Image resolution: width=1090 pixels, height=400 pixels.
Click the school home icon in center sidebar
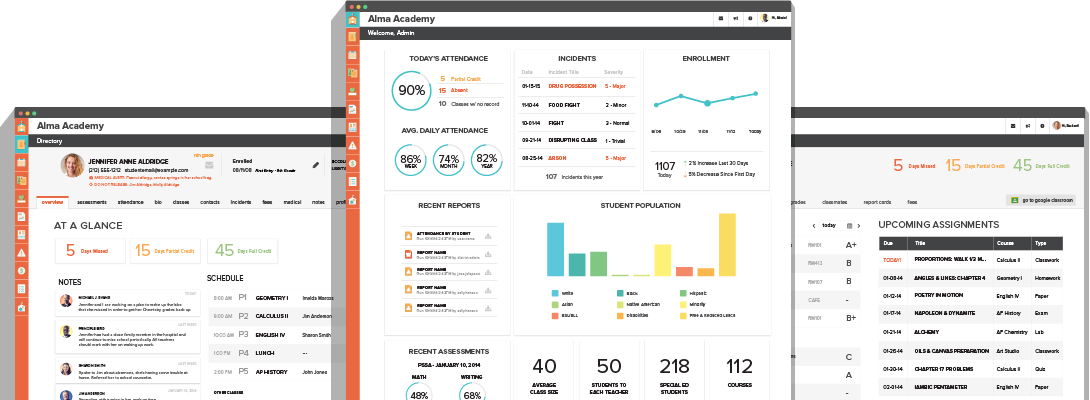click(353, 18)
